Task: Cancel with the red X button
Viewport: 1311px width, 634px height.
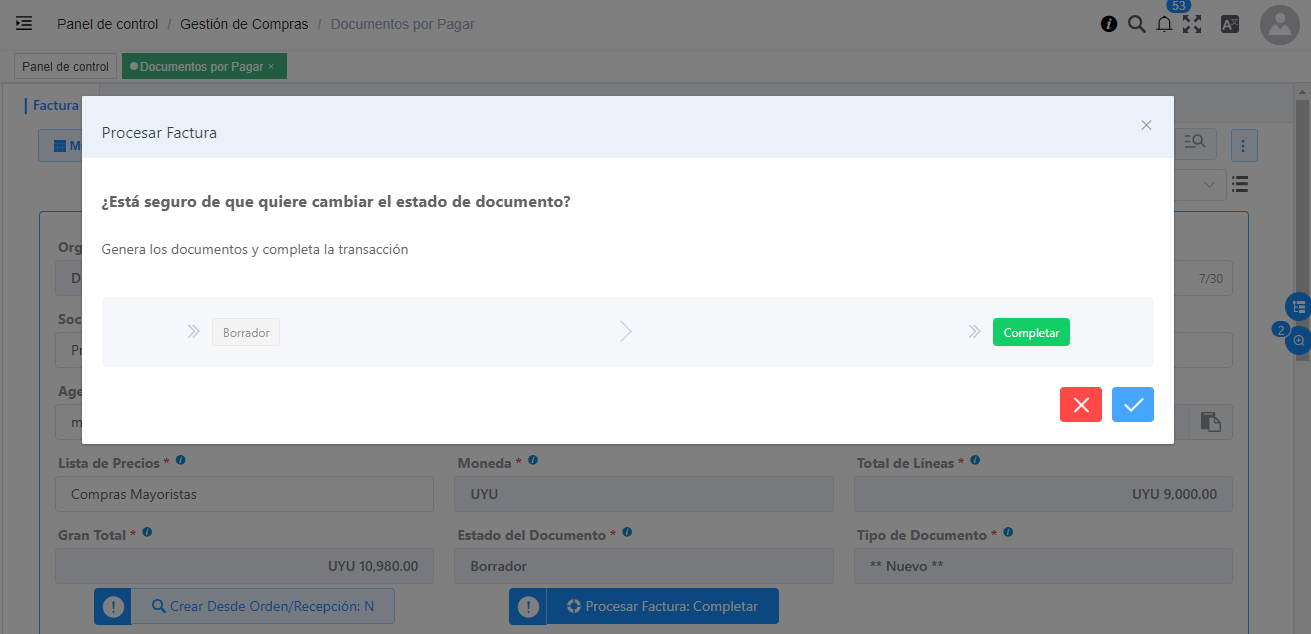Action: click(x=1080, y=404)
